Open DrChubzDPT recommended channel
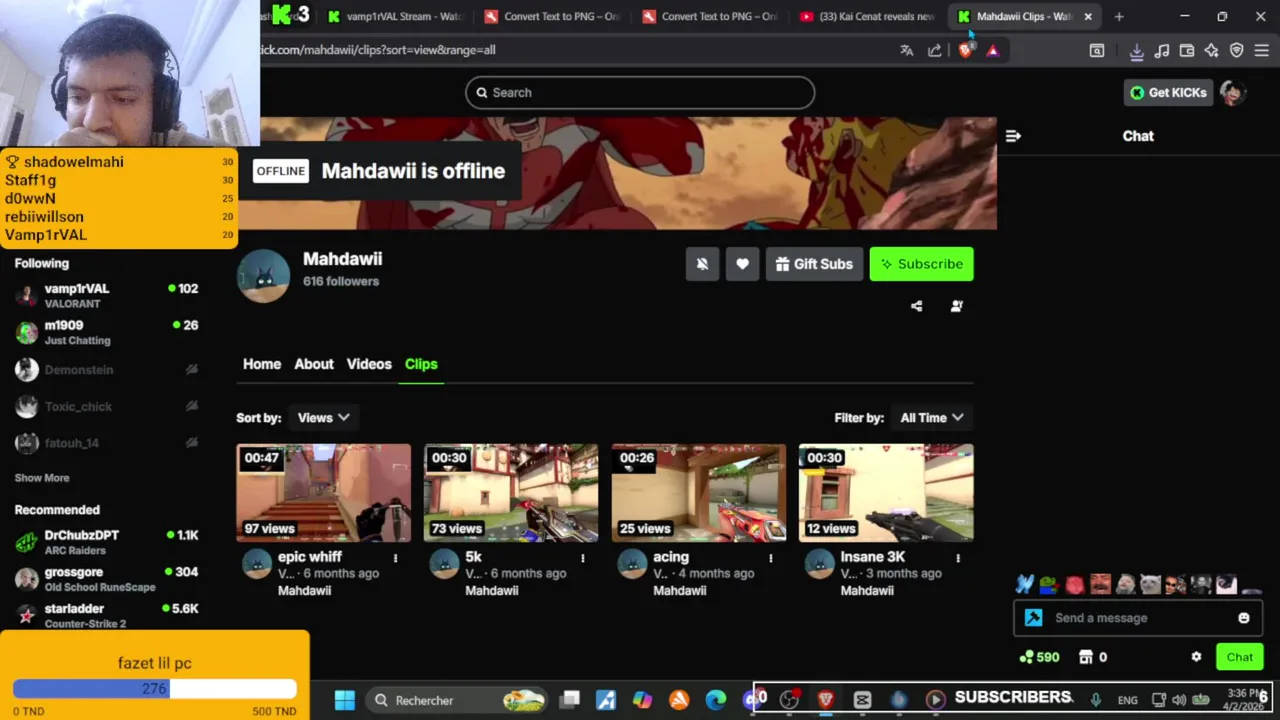This screenshot has width=1280, height=720. pos(106,543)
